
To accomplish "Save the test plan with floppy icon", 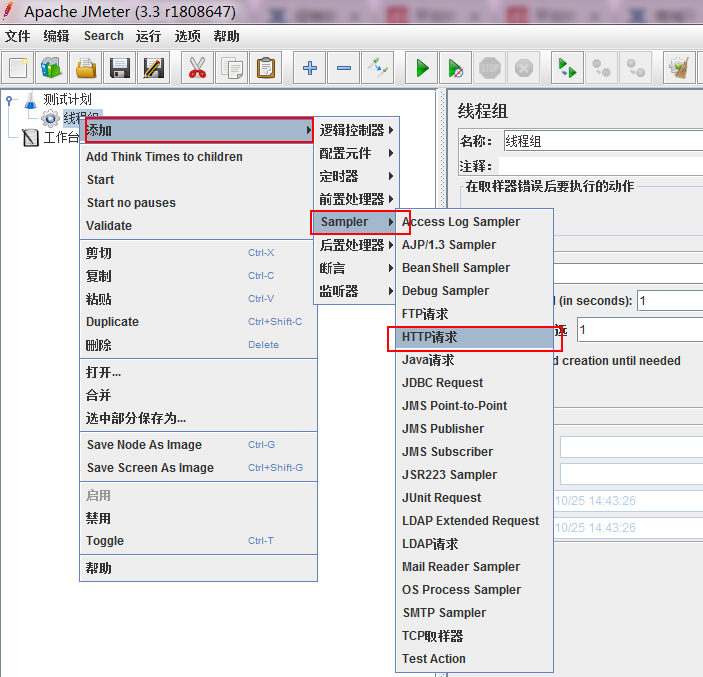I will (x=120, y=68).
